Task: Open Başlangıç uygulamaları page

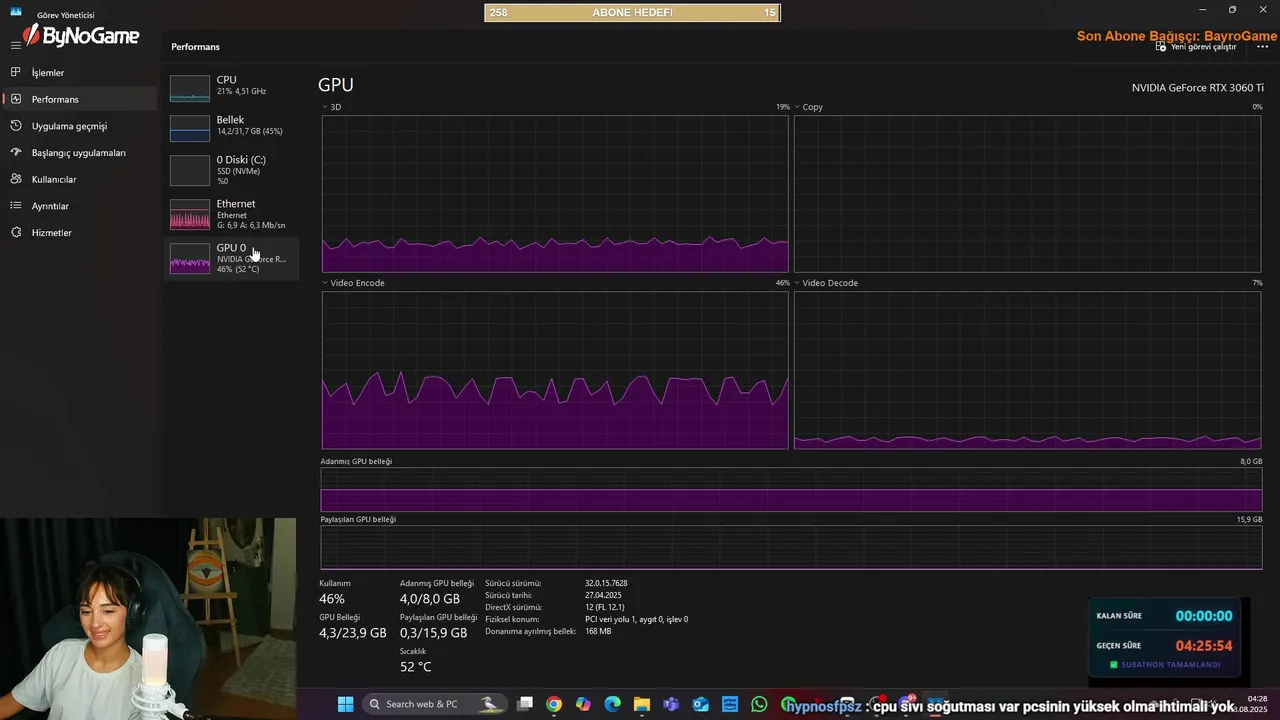Action: coord(78,153)
